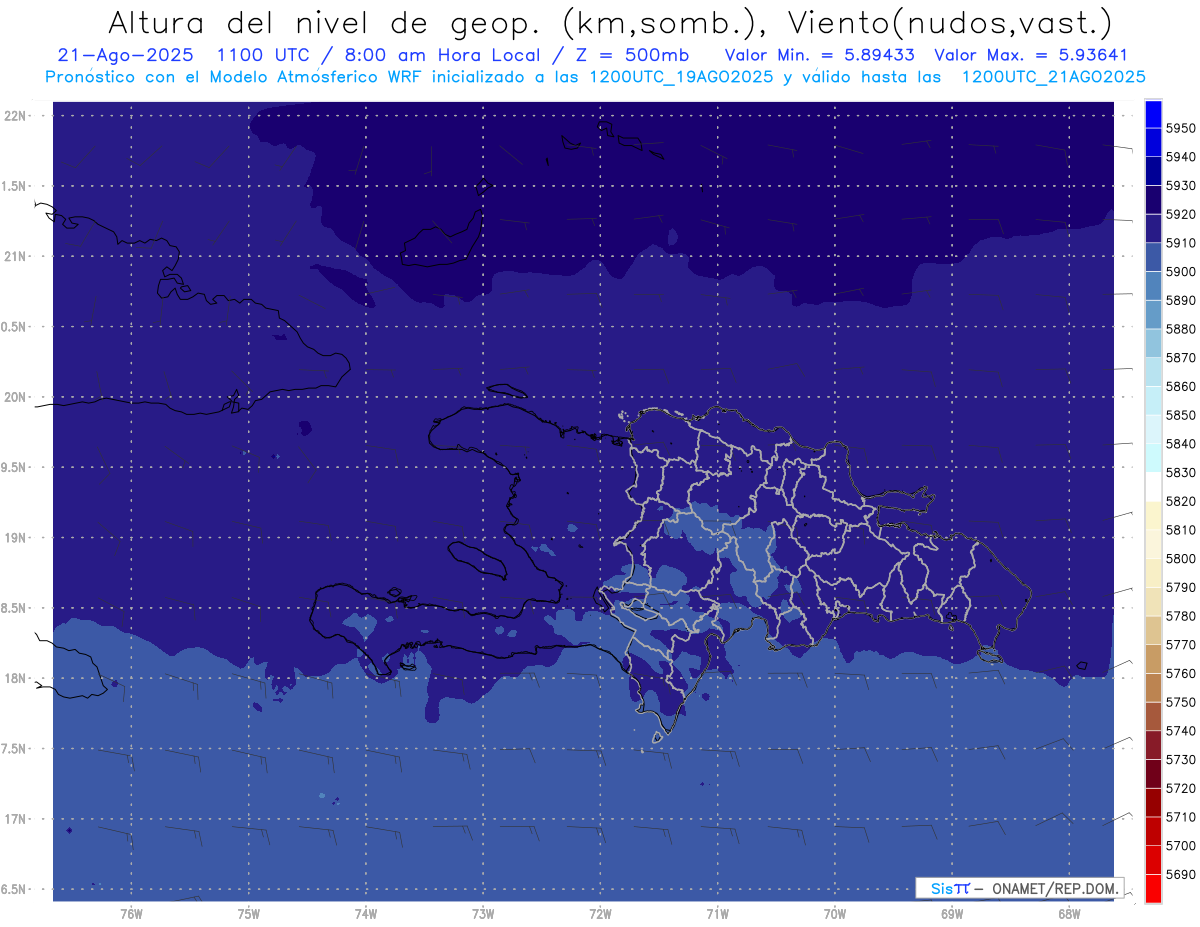The width and height of the screenshot is (1200, 927).
Task: Click the bright blue swatch atop the color bar
Action: tap(1152, 114)
